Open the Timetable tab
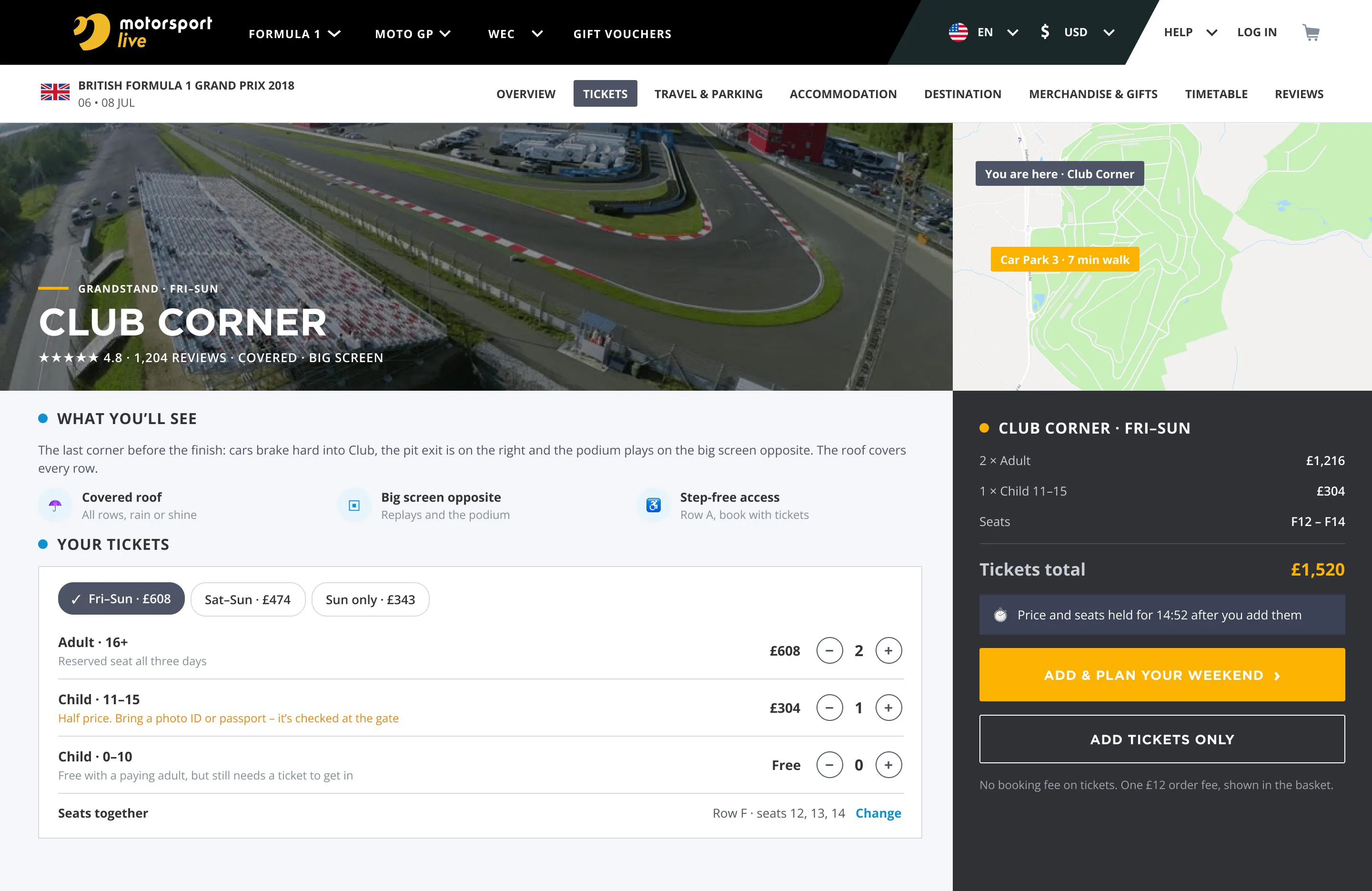The width and height of the screenshot is (1372, 891). pos(1216,93)
